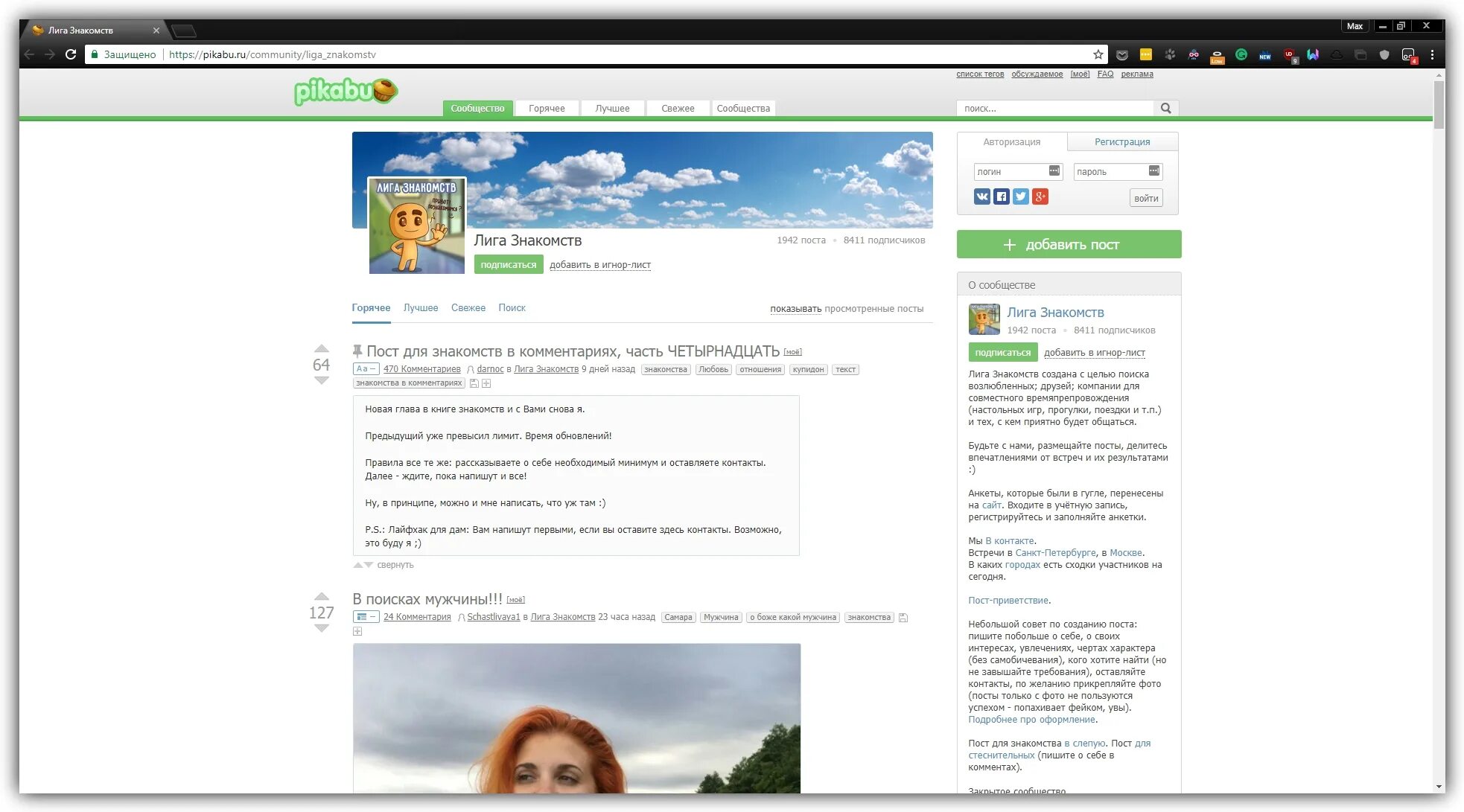Open the Grammarly extension icon
The image size is (1464, 812).
tap(1241, 54)
